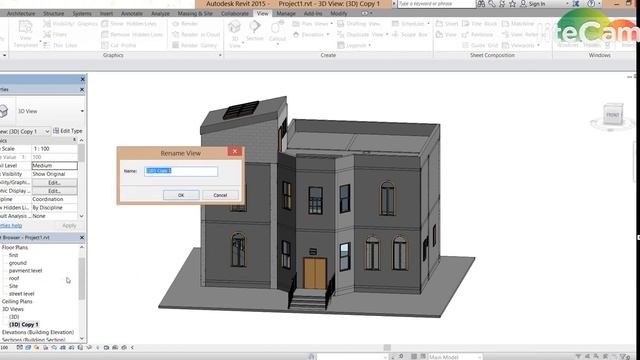This screenshot has height=360, width=640.
Task: Switch to the Modify ribbon tab
Action: point(338,13)
